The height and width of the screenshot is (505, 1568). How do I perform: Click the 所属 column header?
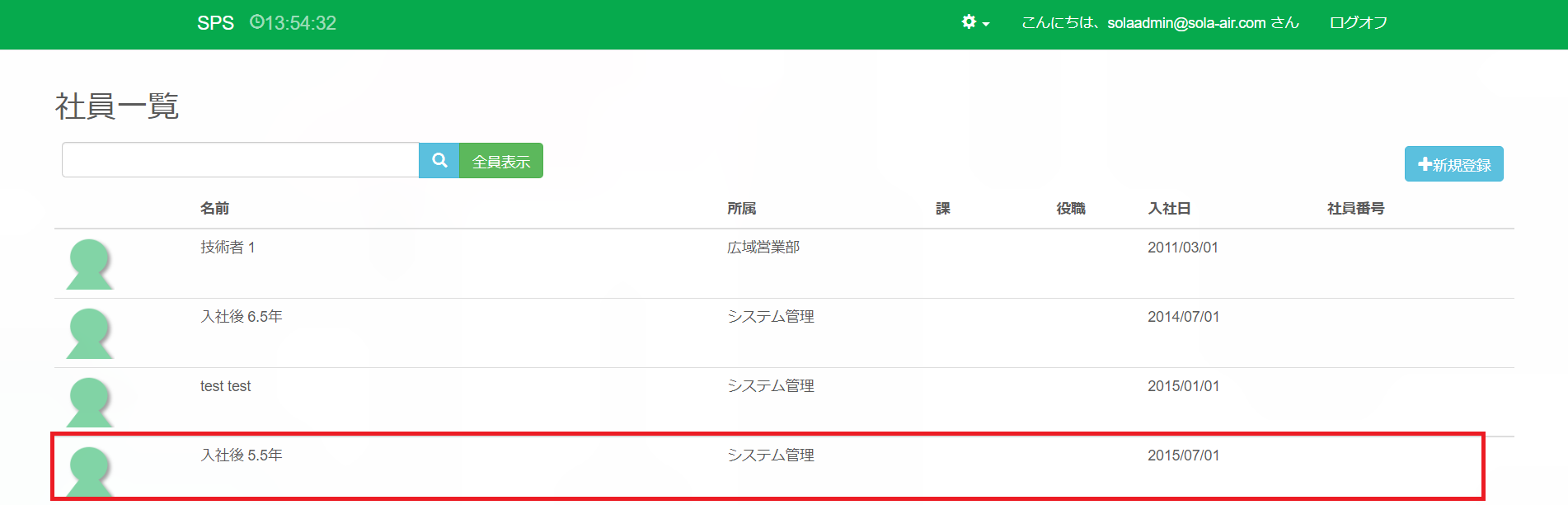741,209
